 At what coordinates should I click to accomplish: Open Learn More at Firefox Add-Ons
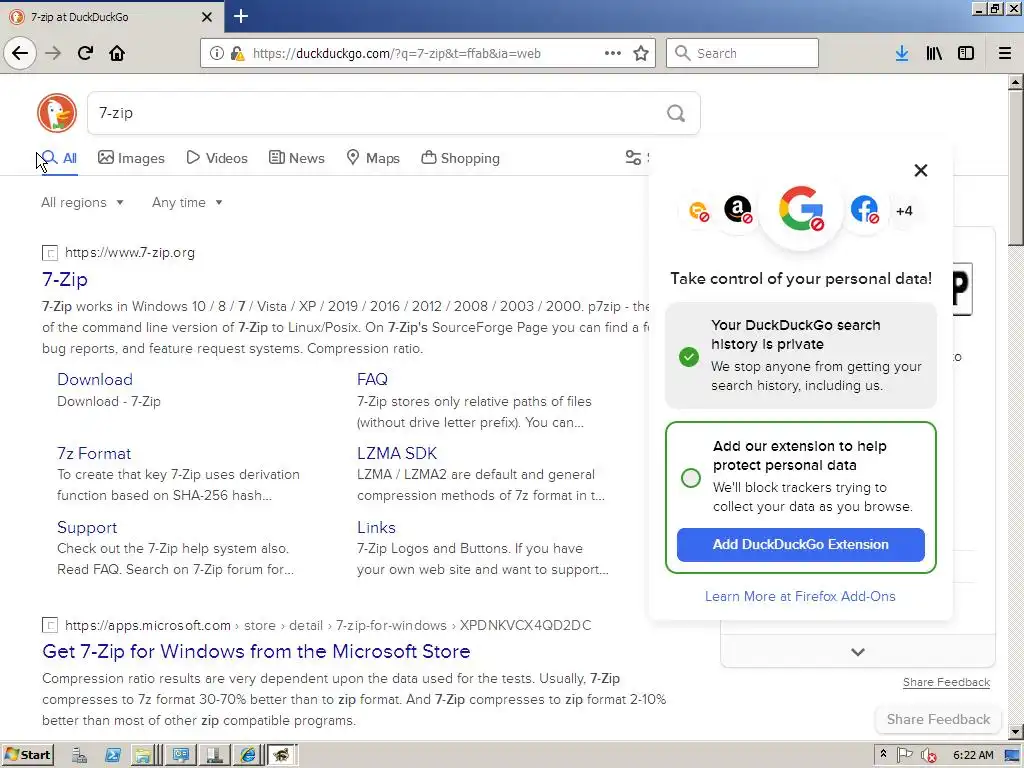(x=800, y=596)
